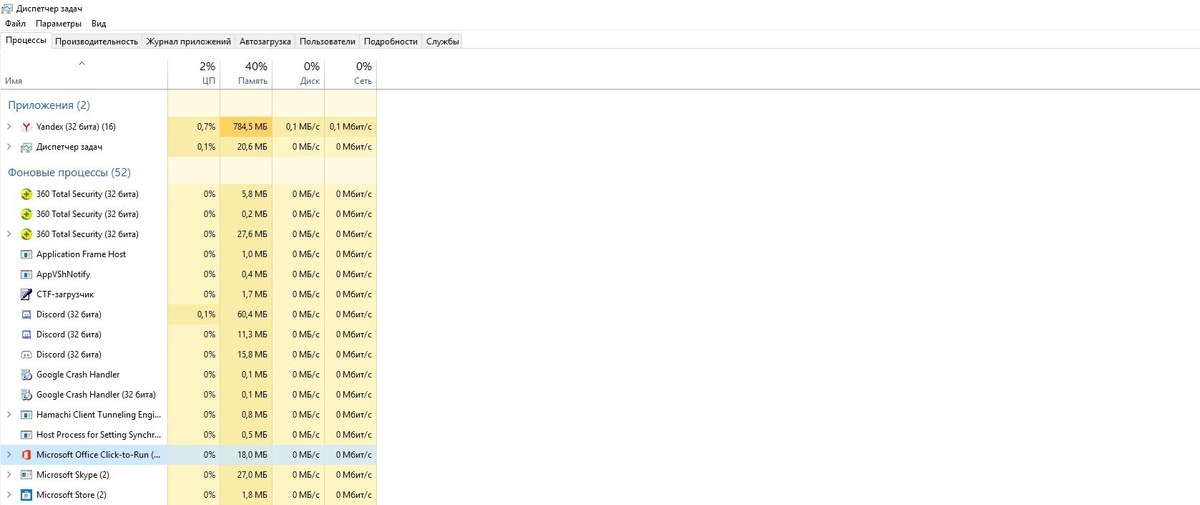Open the Файл menu

(x=15, y=23)
